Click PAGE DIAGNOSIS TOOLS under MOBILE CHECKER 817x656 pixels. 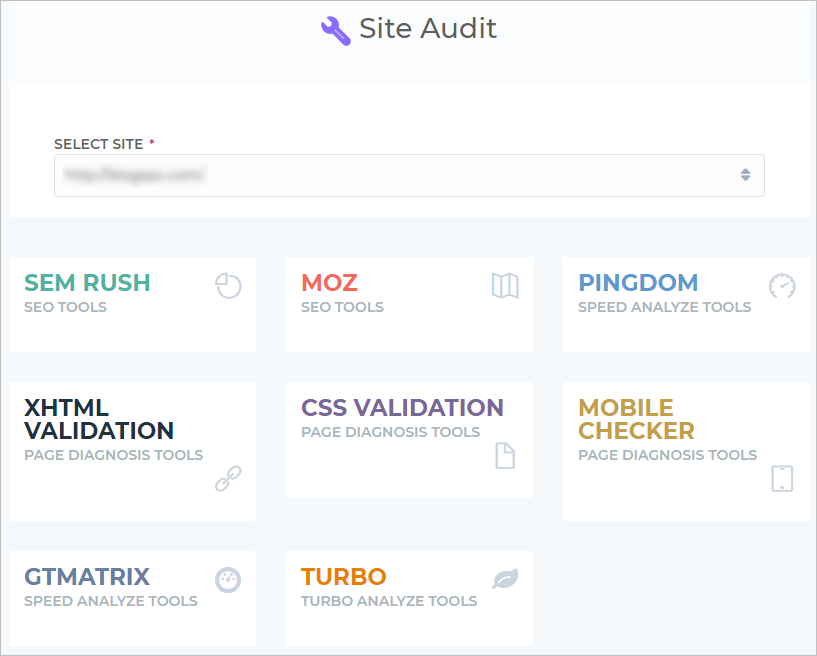(667, 455)
